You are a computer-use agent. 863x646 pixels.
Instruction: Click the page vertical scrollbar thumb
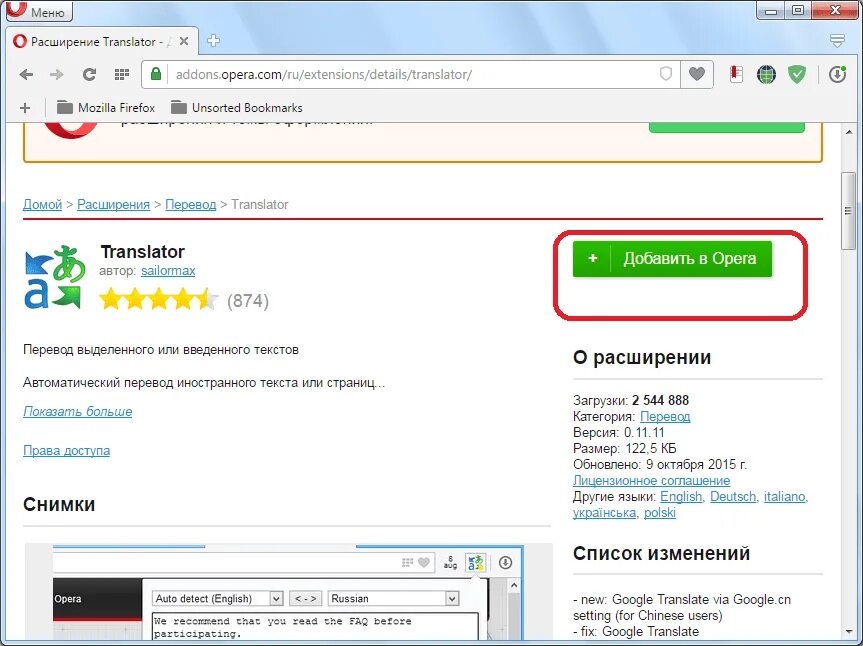coord(848,211)
